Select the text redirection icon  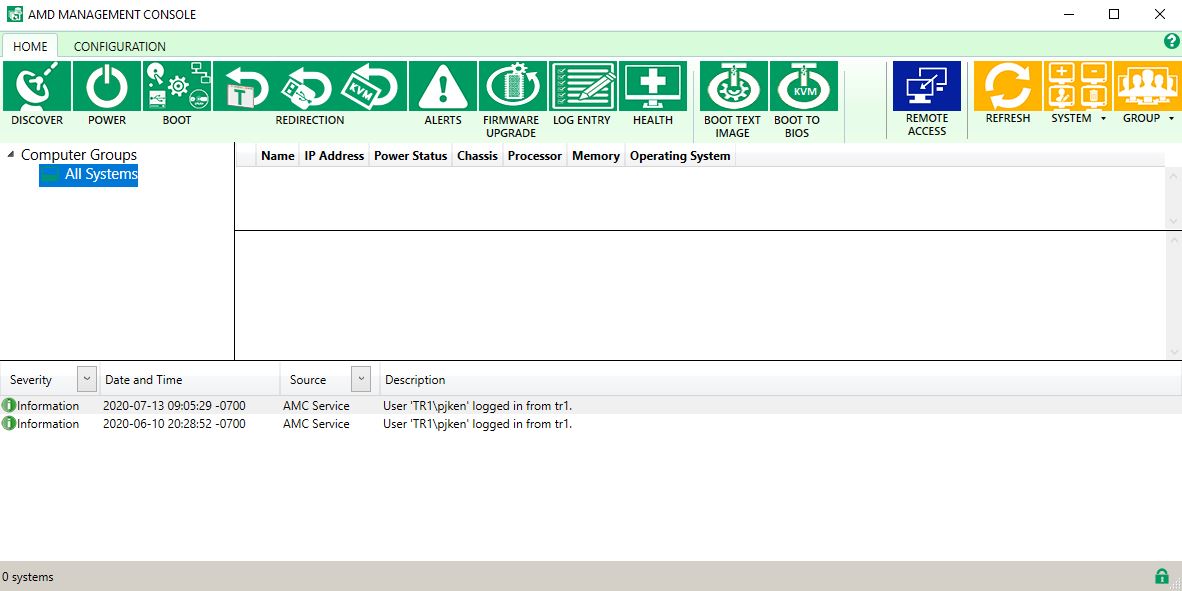point(246,86)
